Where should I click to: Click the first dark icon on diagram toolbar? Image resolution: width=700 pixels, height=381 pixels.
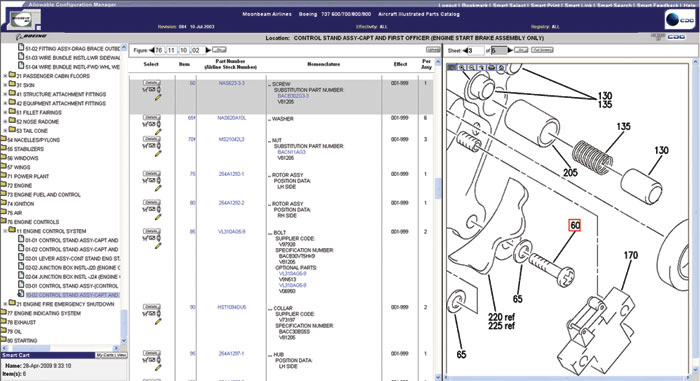pyautogui.click(x=452, y=67)
